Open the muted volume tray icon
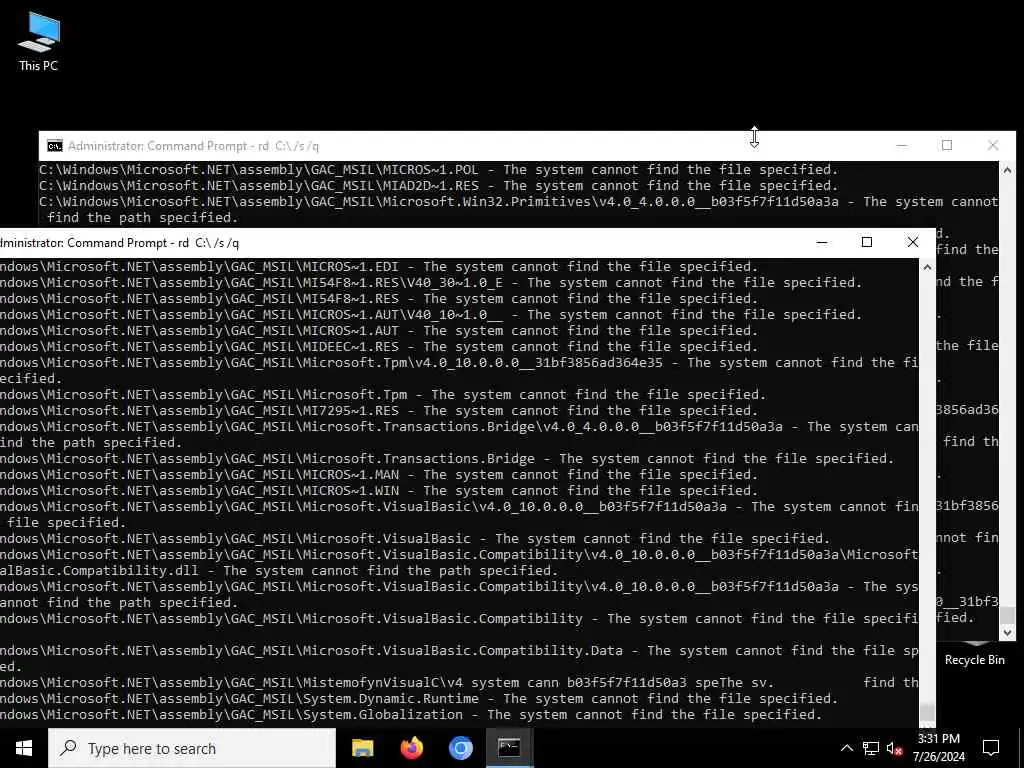Viewport: 1024px width, 768px height. click(x=894, y=748)
